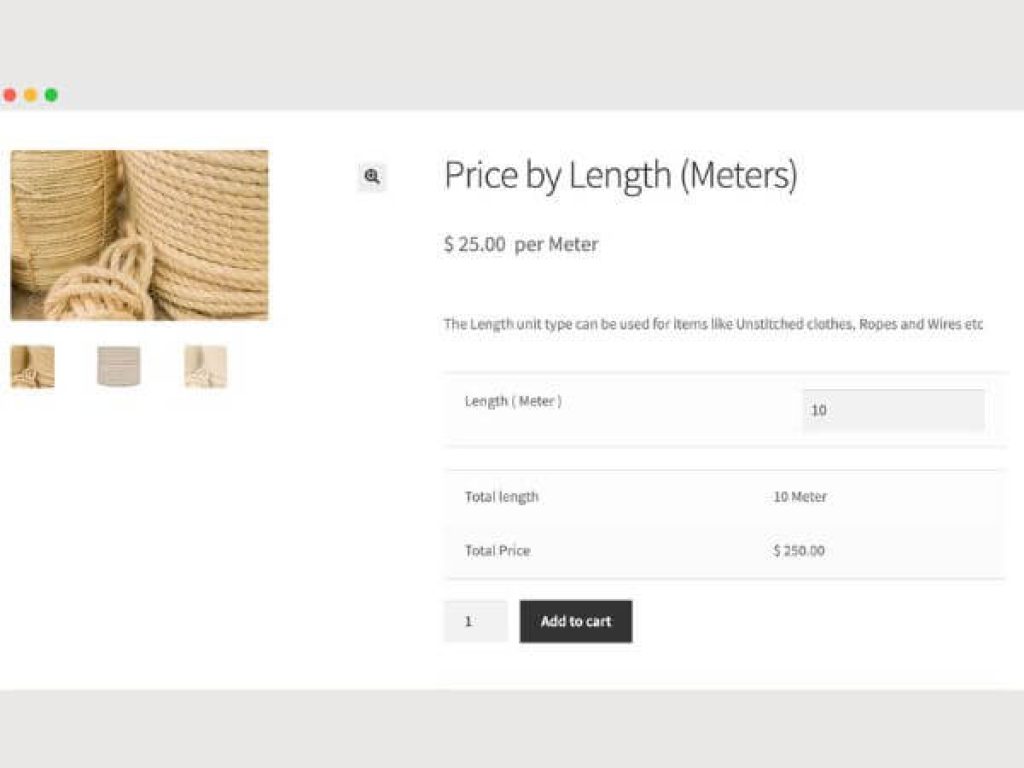Select the middle rope coil thumbnail

pyautogui.click(x=117, y=366)
